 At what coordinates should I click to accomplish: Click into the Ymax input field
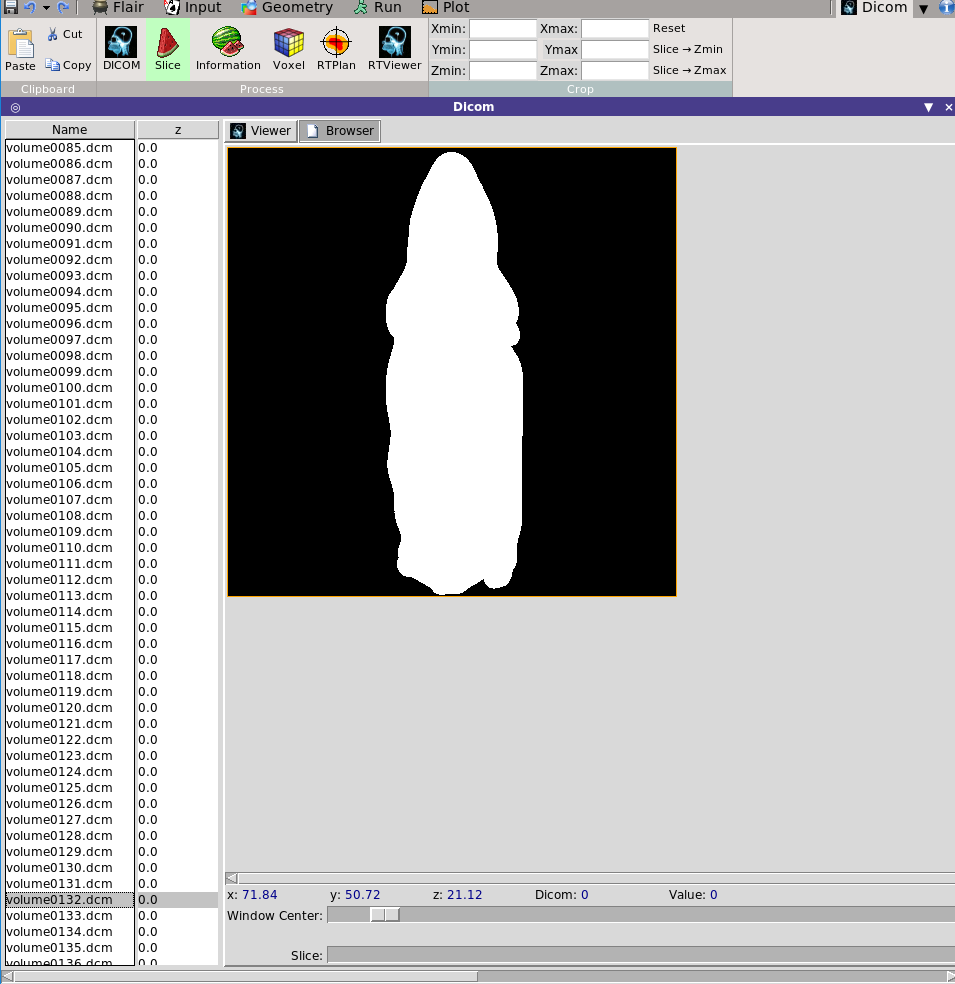(614, 50)
